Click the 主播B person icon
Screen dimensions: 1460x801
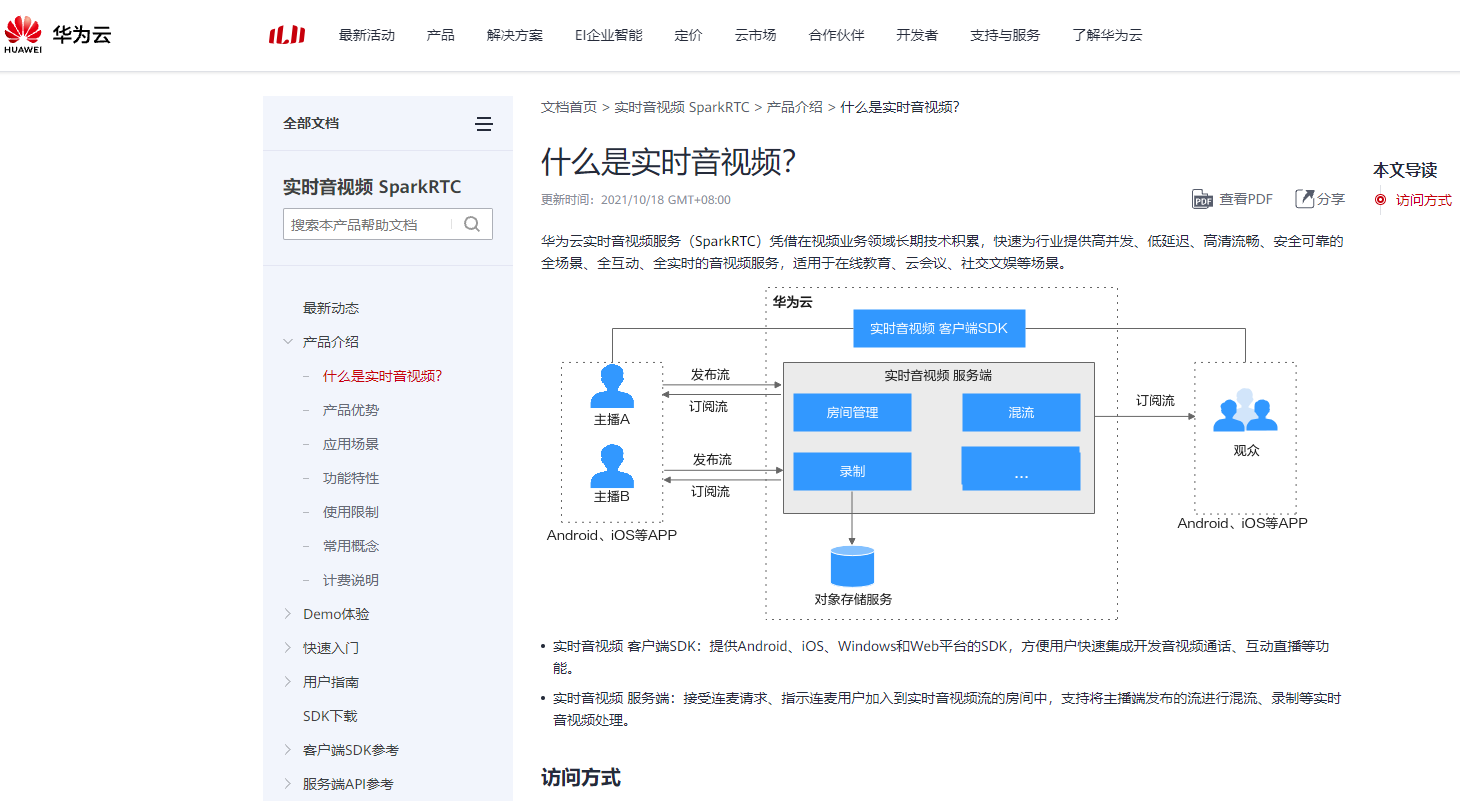tap(612, 465)
